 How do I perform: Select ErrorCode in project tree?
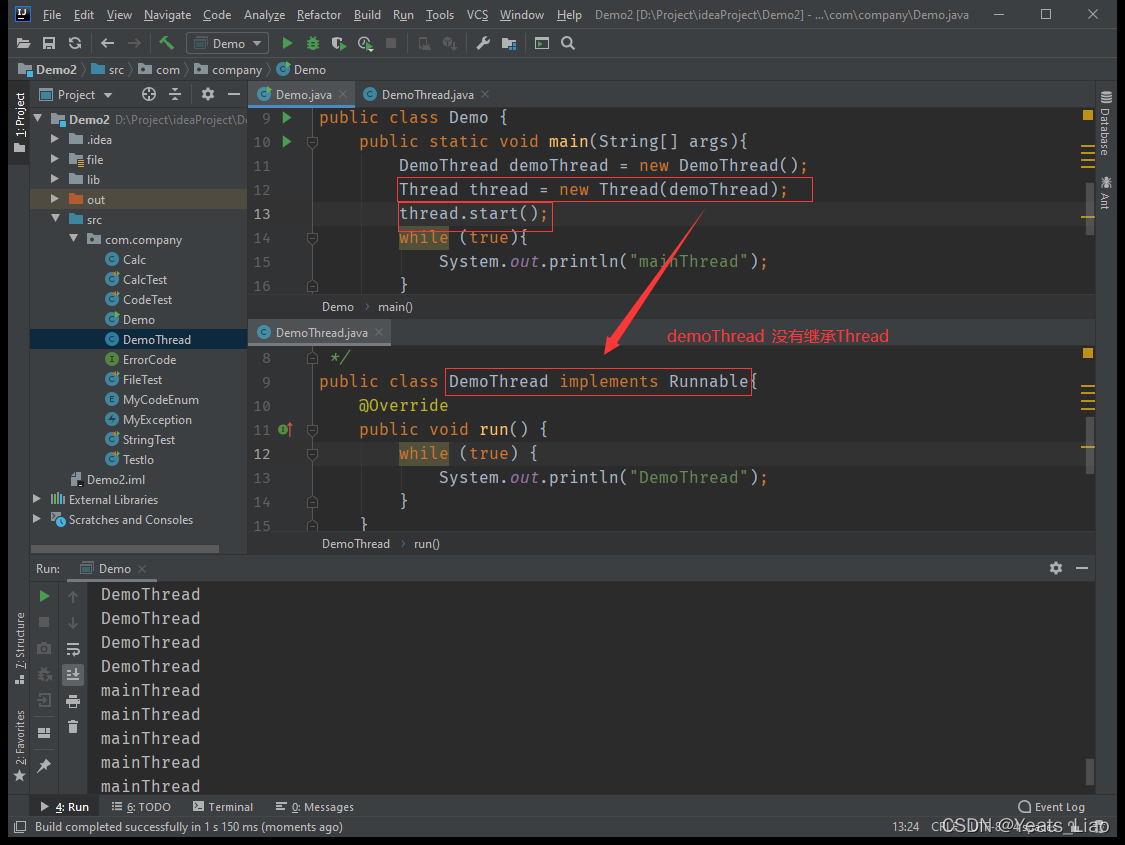[x=149, y=360]
